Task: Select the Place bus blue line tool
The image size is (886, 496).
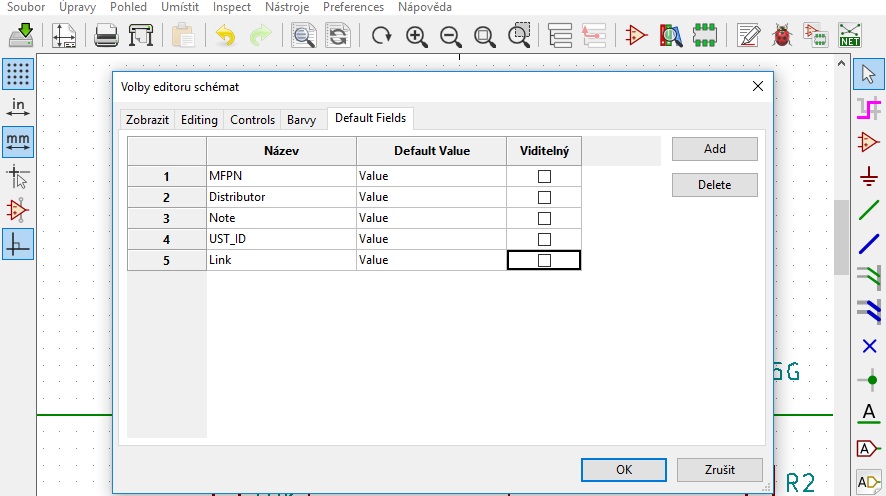Action: 868,244
